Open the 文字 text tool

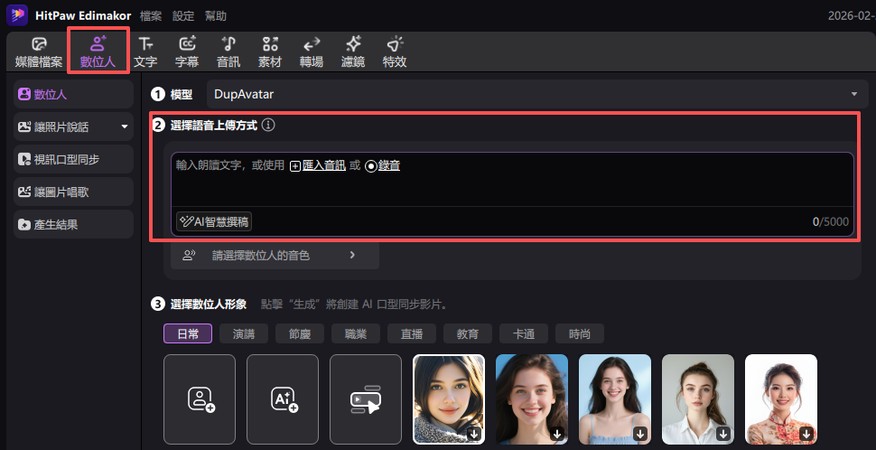(x=145, y=53)
